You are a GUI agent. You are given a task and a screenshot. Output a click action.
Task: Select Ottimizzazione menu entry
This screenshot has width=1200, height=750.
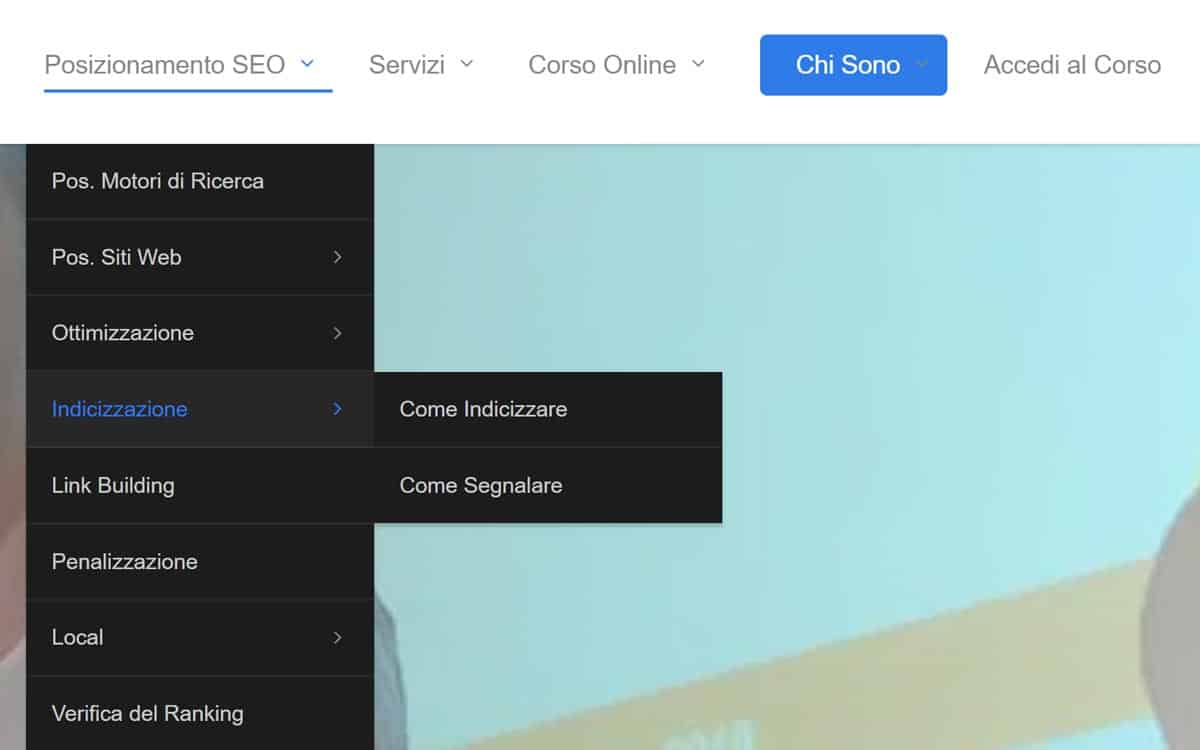coord(200,333)
